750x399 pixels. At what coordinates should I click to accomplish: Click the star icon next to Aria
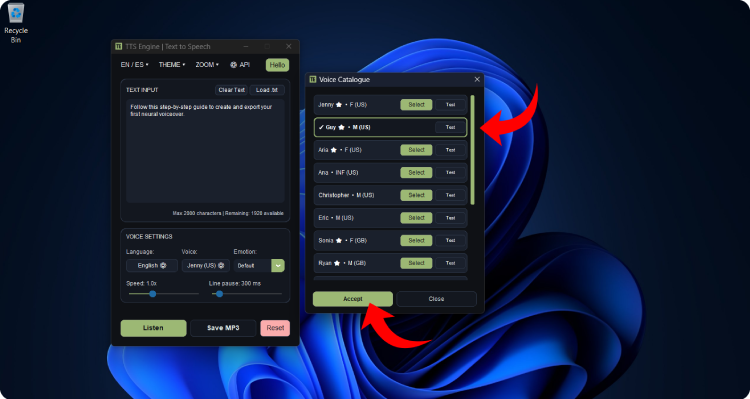333,150
